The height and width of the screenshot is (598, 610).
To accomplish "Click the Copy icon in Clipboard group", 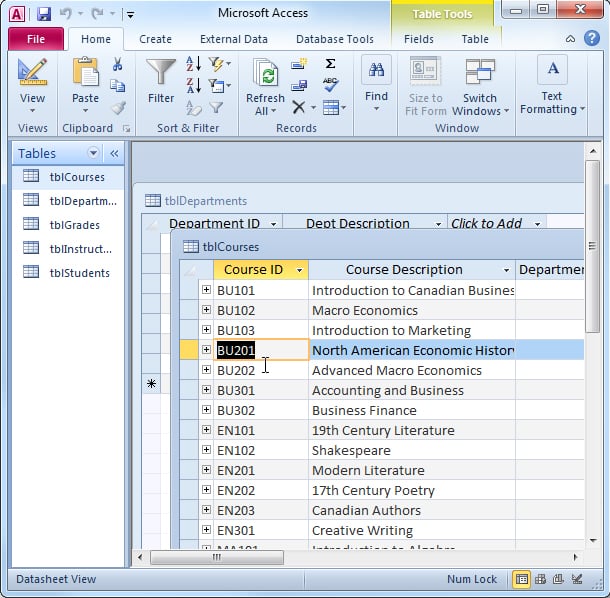I will pyautogui.click(x=117, y=86).
